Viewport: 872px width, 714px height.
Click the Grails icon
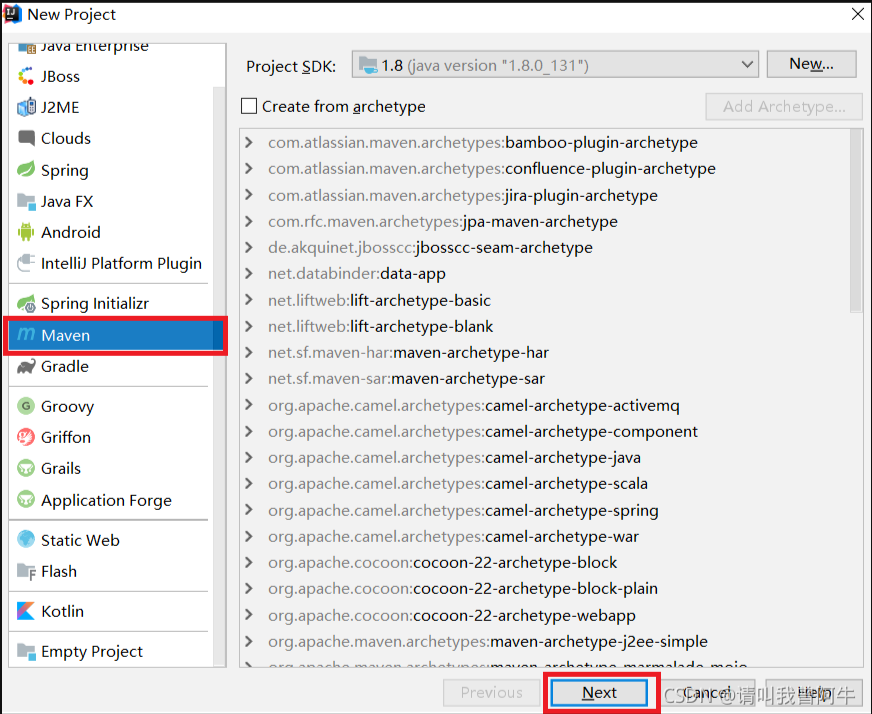(x=26, y=468)
